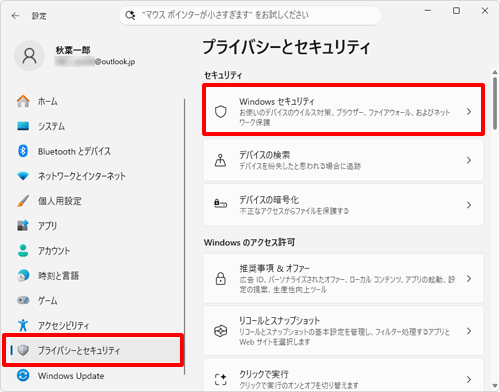Image resolution: width=500 pixels, height=392 pixels.
Task: Click the デバイスの検索 locator icon
Action: 220,160
